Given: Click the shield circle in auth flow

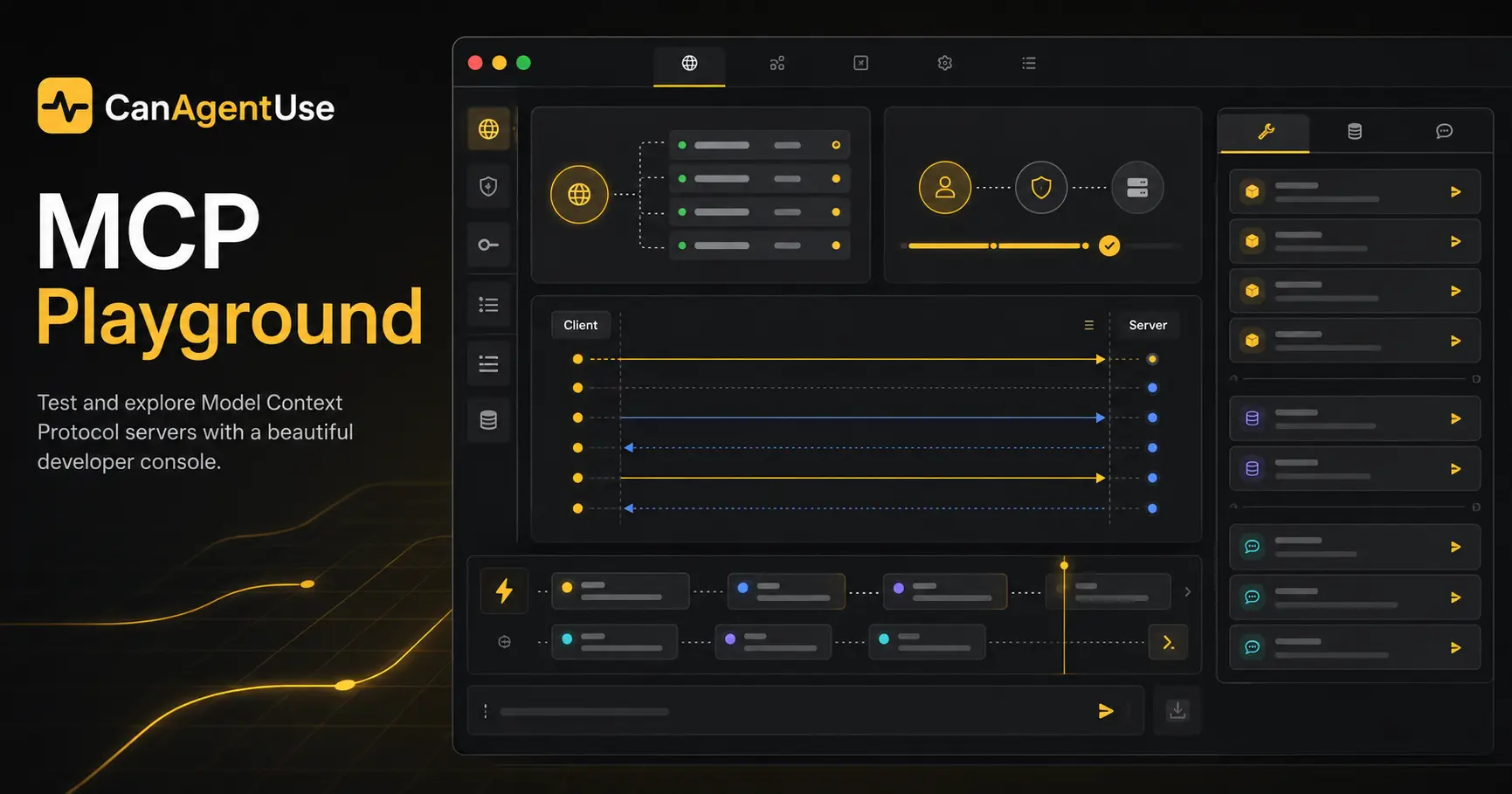Looking at the screenshot, I should point(1041,187).
